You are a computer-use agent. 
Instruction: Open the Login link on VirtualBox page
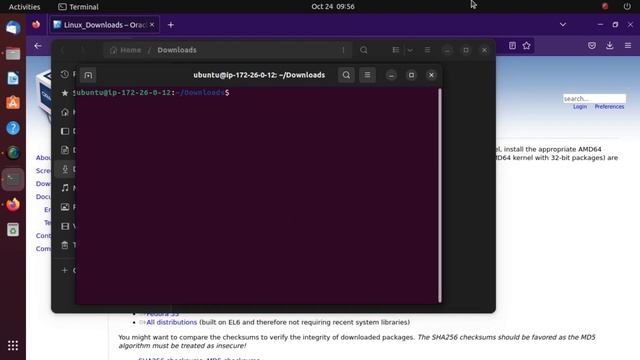coord(580,107)
